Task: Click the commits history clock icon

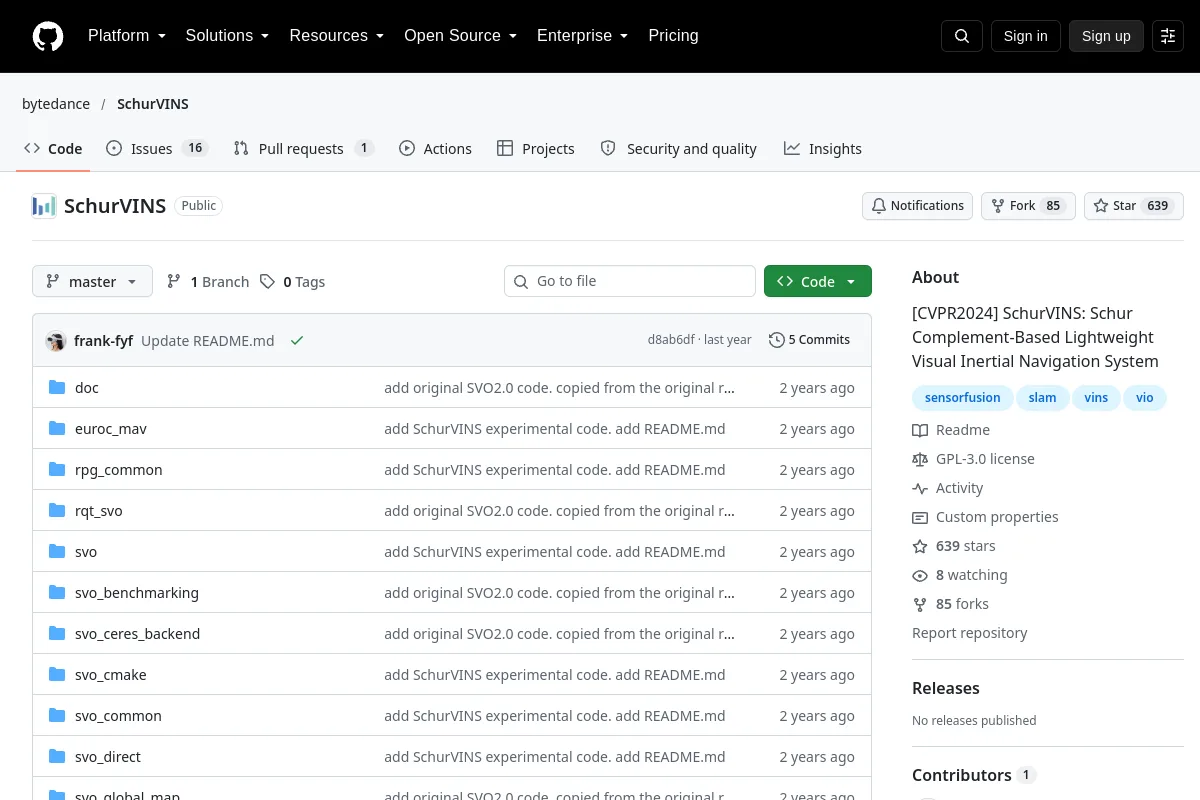Action: coord(776,340)
